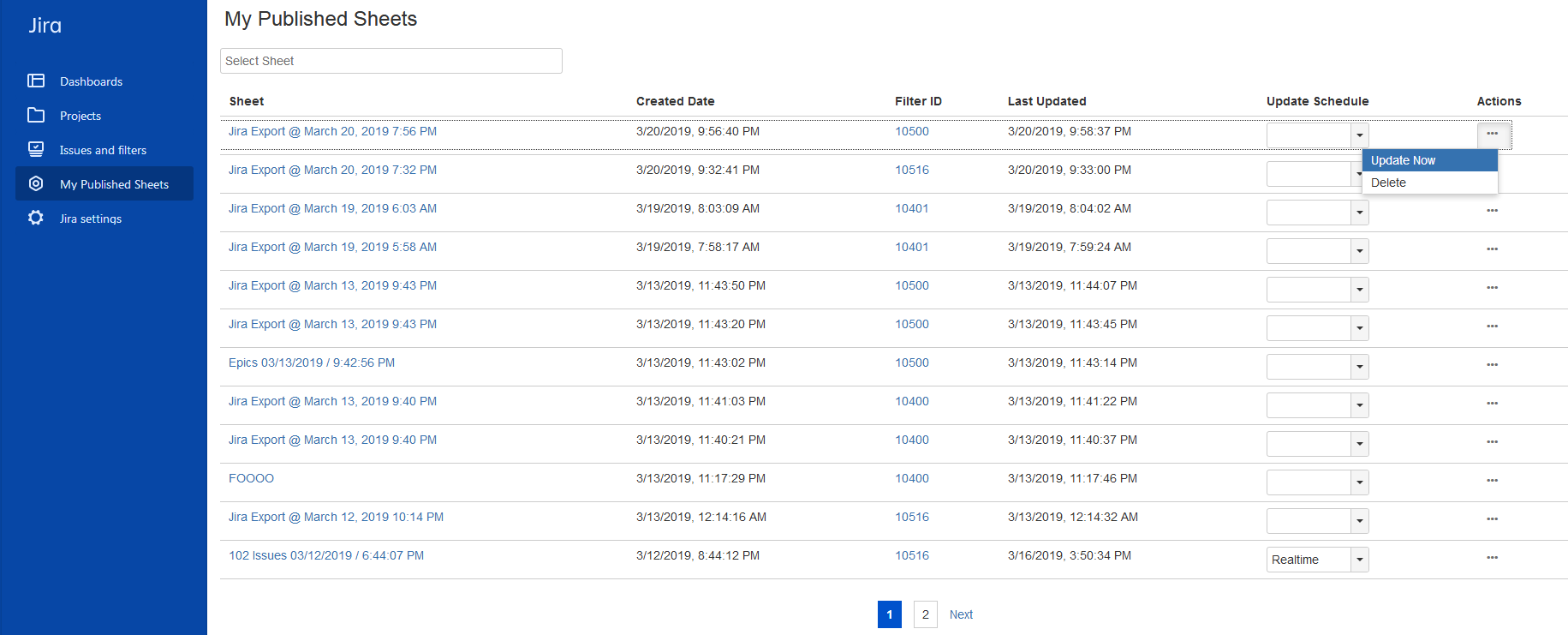Image resolution: width=1568 pixels, height=635 pixels.
Task: Expand the Realtime update schedule dropdown
Action: pyautogui.click(x=1359, y=560)
